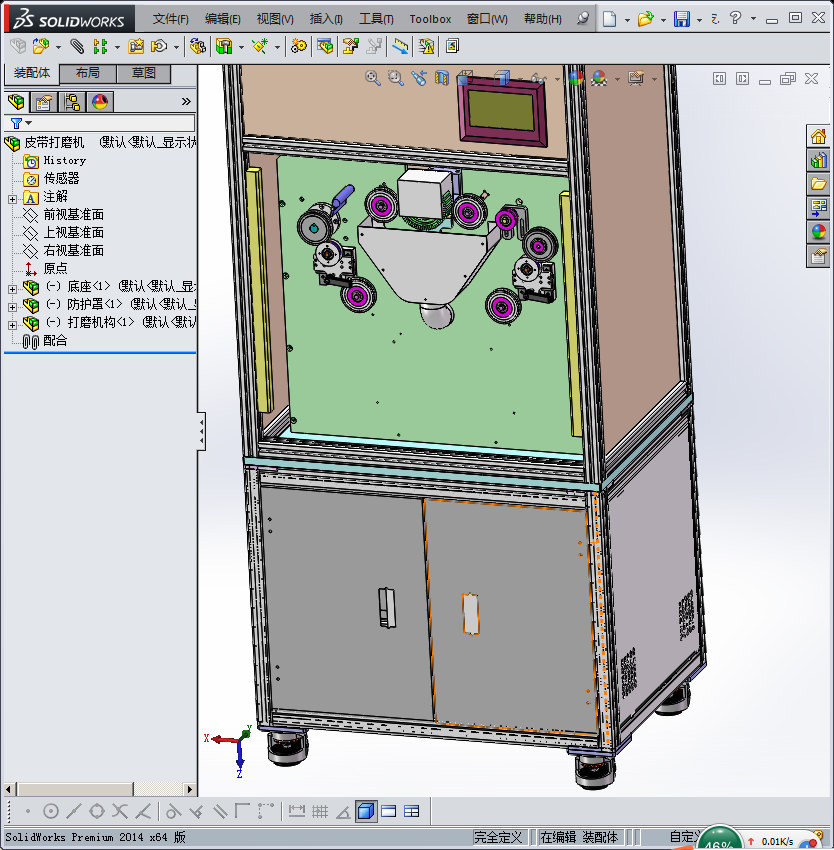
Task: Open the 工具(T) menu
Action: click(x=376, y=19)
